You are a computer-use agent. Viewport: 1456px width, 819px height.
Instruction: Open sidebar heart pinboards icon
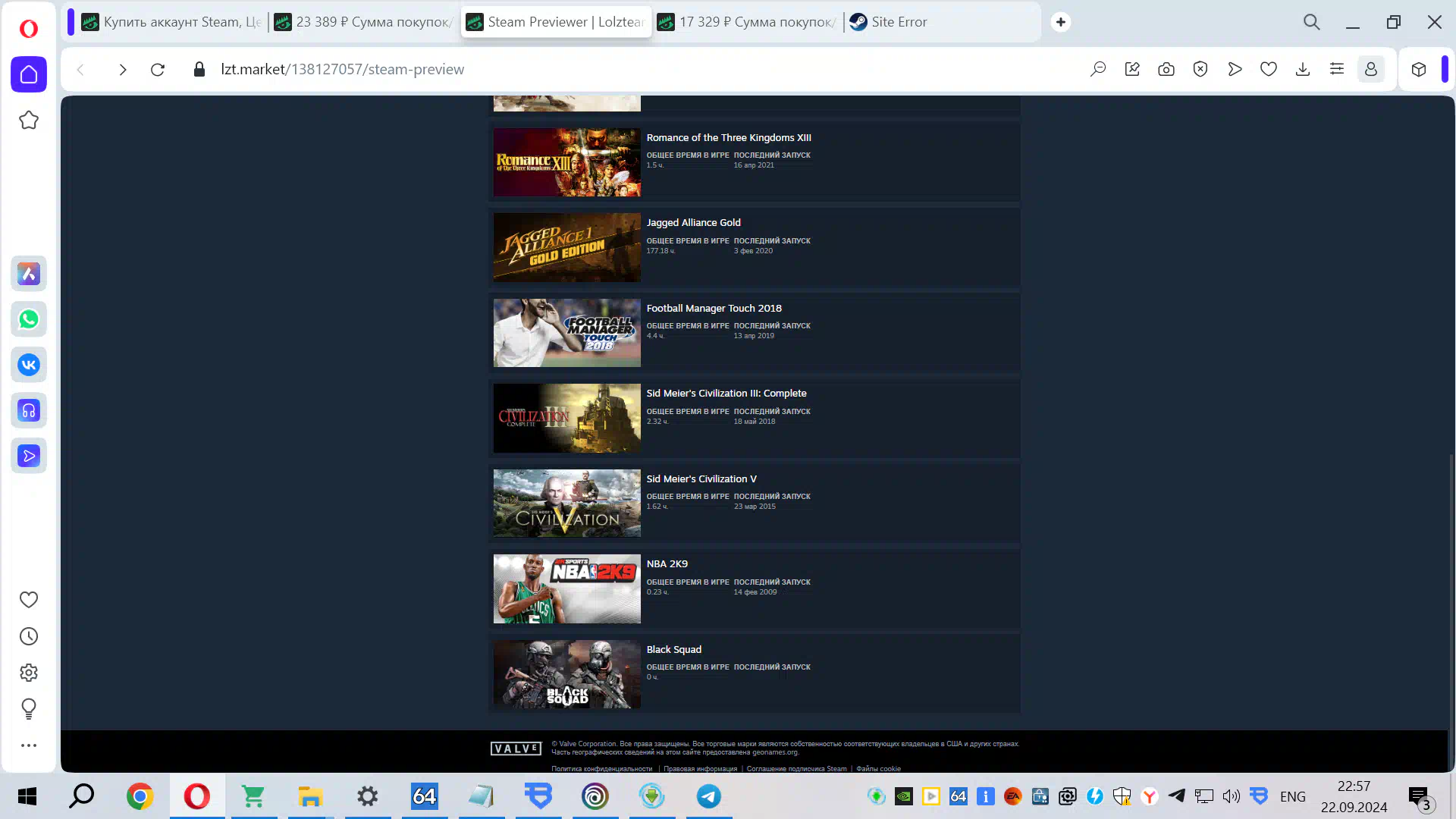coord(29,600)
